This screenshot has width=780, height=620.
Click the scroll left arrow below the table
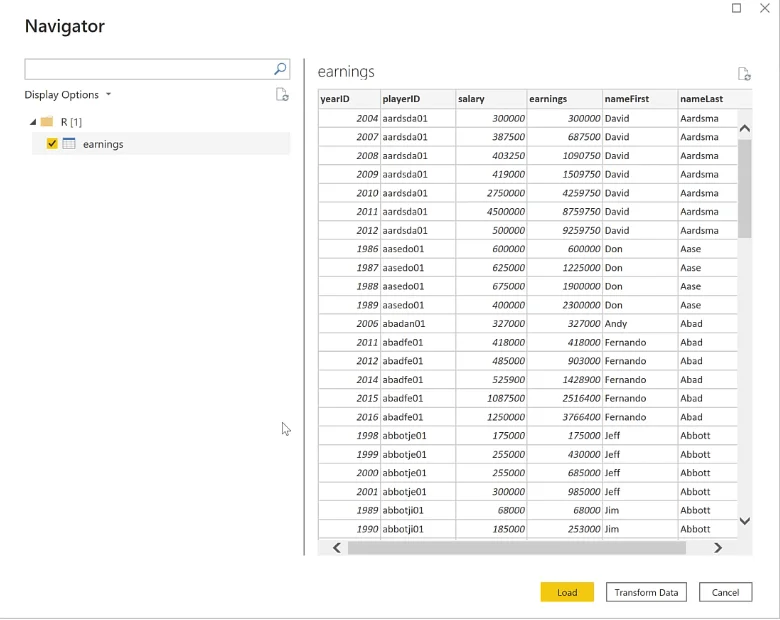point(337,548)
